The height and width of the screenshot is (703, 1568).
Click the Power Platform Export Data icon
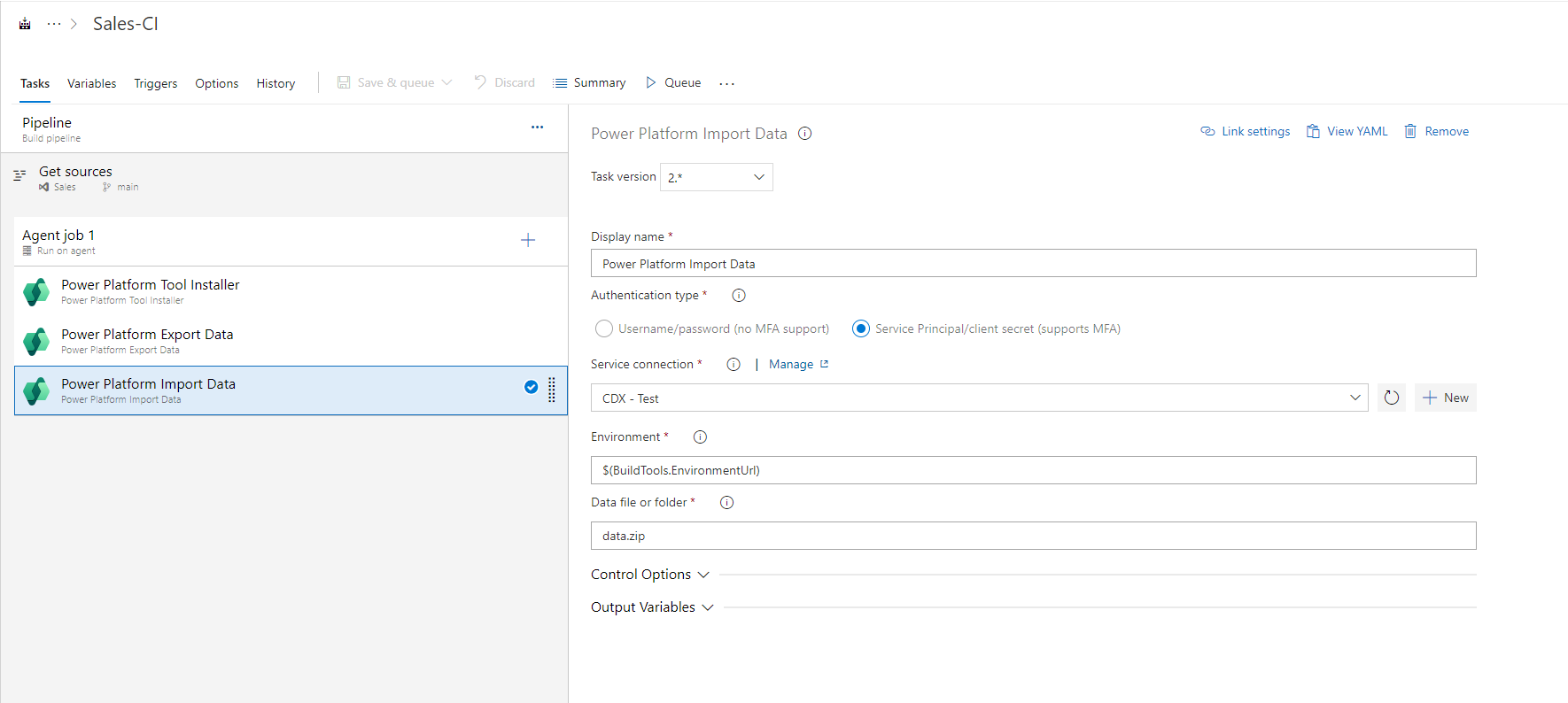[36, 342]
